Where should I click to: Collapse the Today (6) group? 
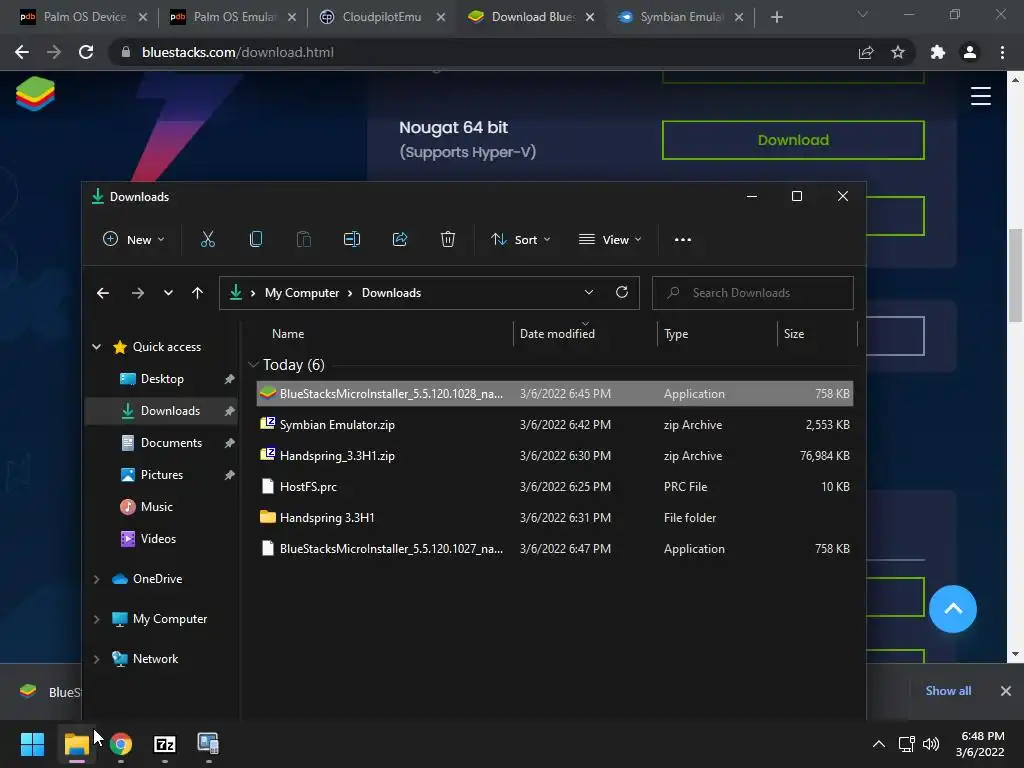[253, 365]
